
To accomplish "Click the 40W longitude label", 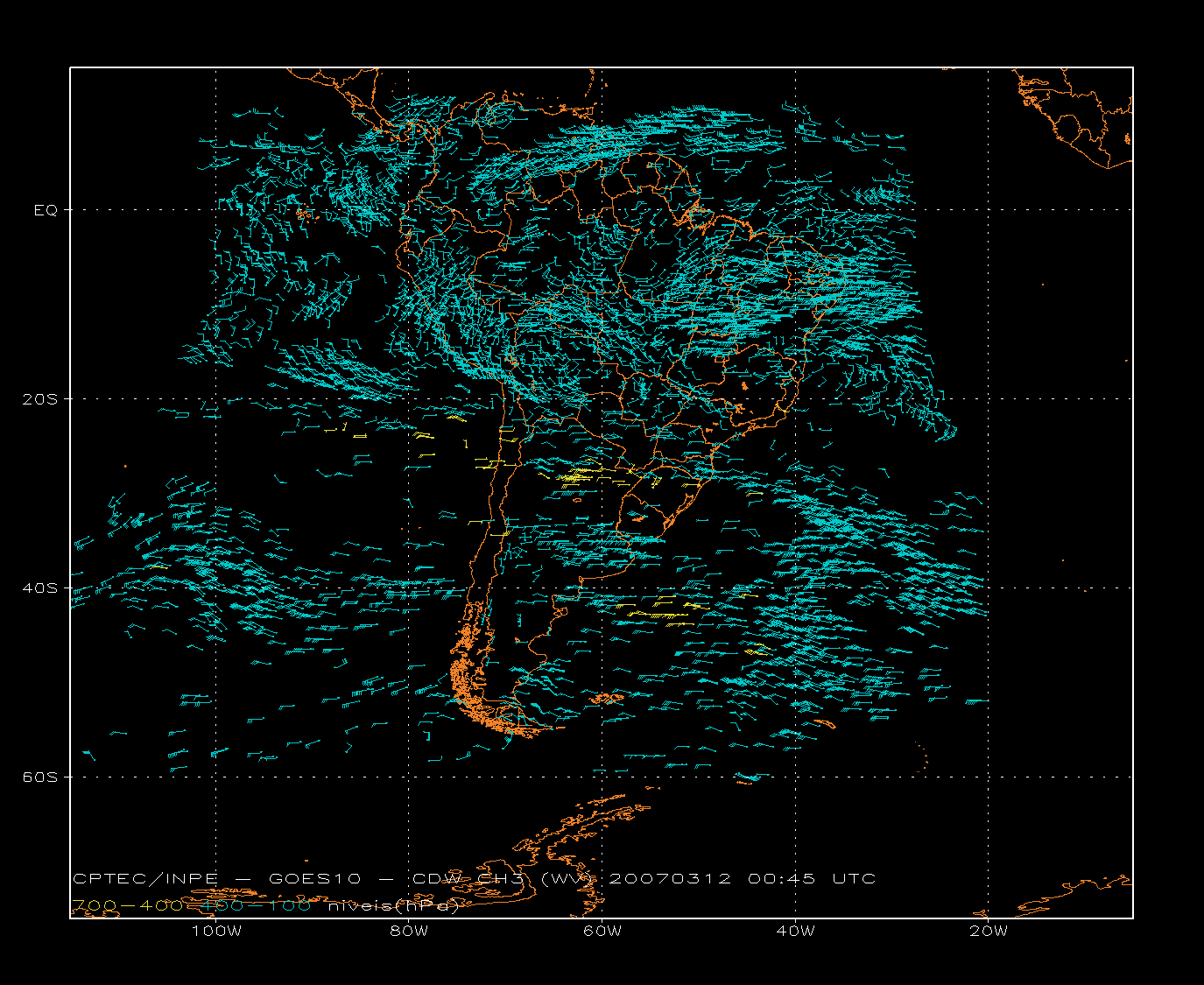I will pyautogui.click(x=795, y=931).
